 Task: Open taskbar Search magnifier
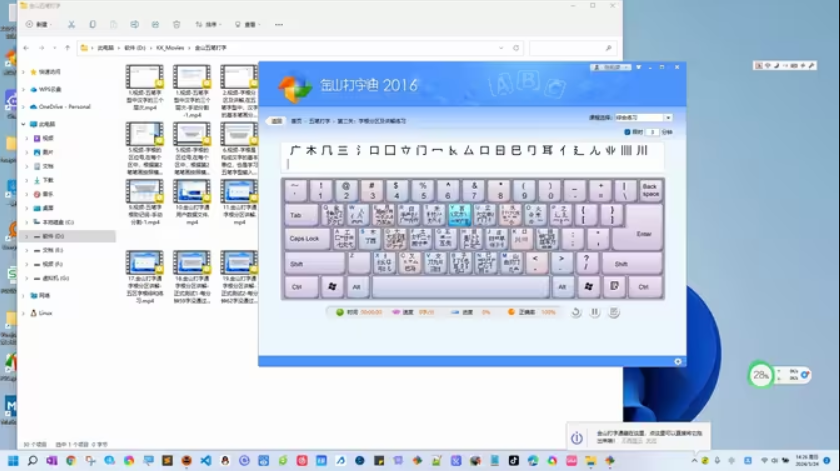(32, 461)
